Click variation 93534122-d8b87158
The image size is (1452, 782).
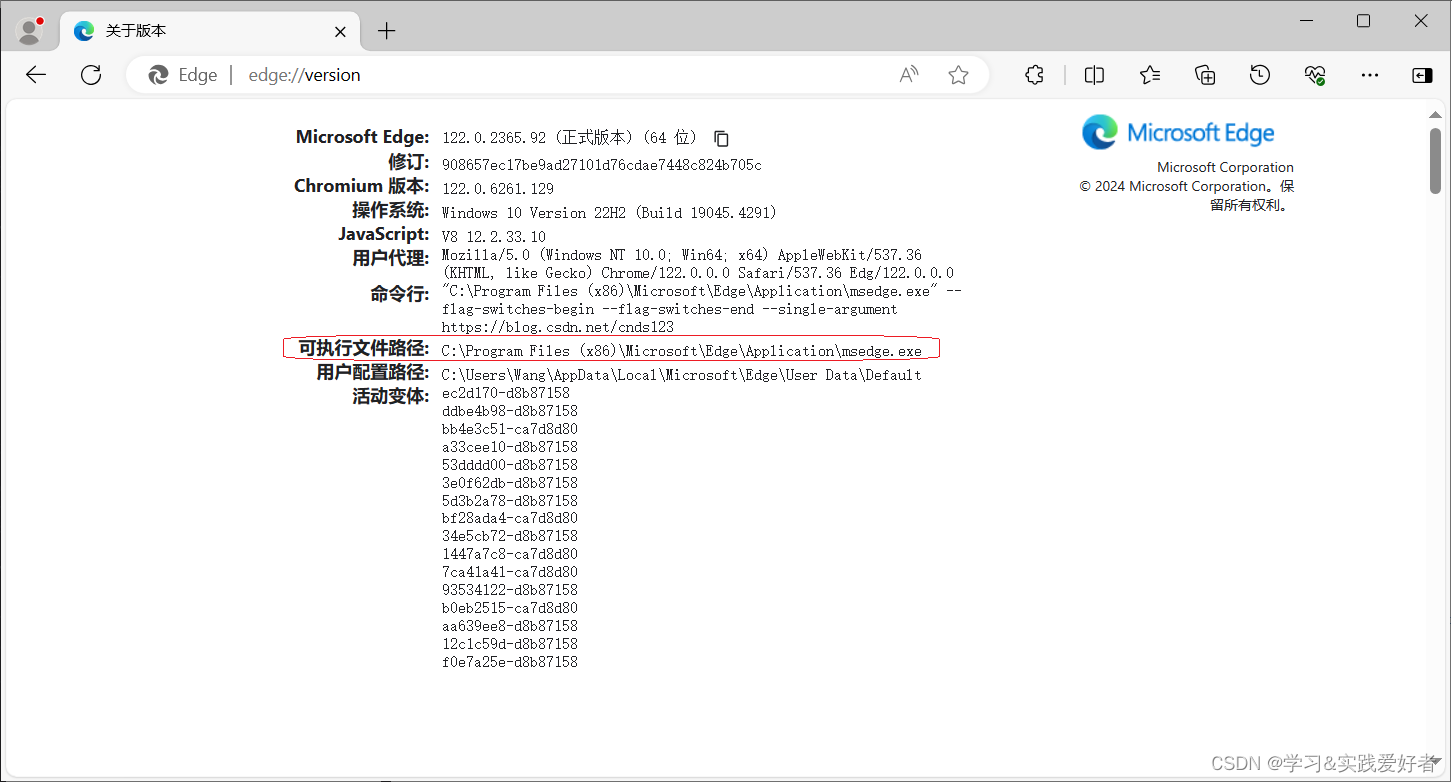[x=510, y=590]
